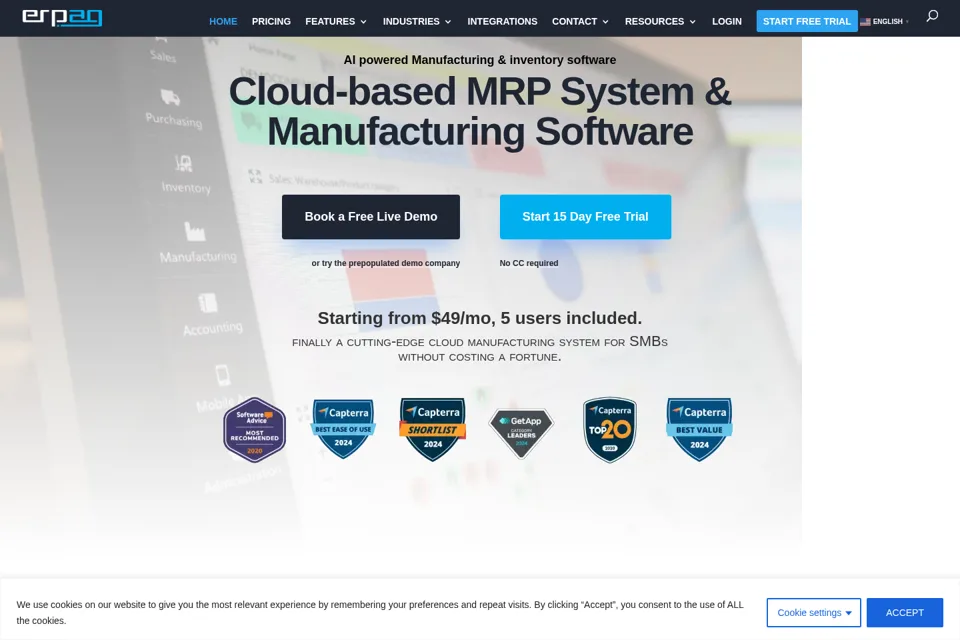The height and width of the screenshot is (640, 960).
Task: Book a Free Live Demo
Action: coord(371,217)
